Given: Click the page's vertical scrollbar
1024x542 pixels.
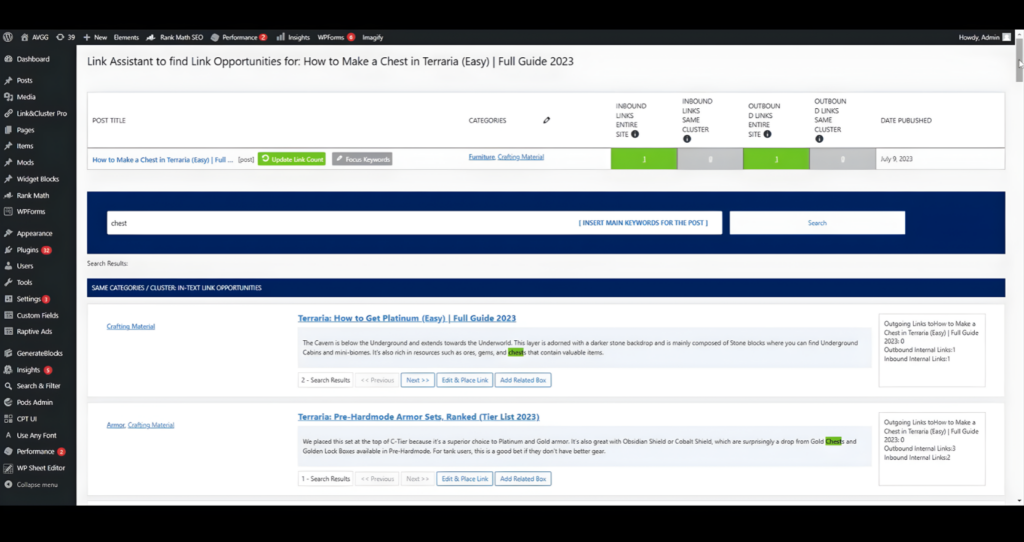Looking at the screenshot, I should pos(1019,70).
